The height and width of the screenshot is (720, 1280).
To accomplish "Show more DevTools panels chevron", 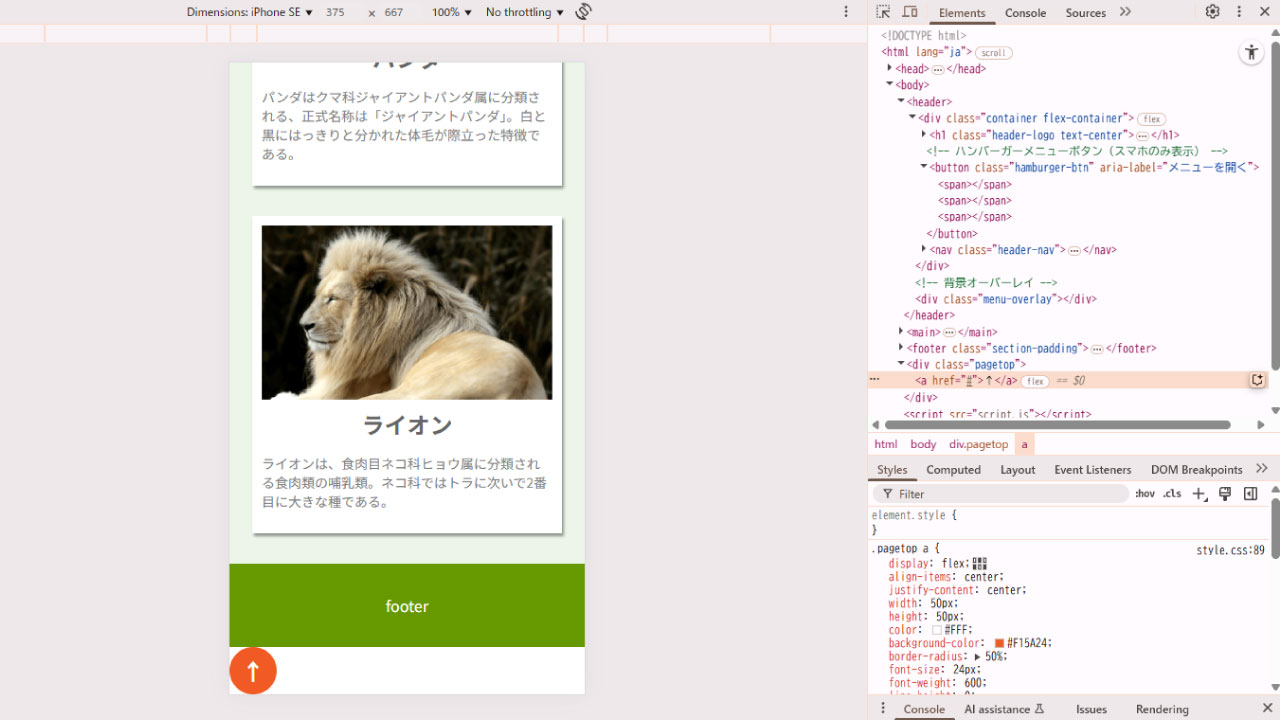I will click(1125, 12).
